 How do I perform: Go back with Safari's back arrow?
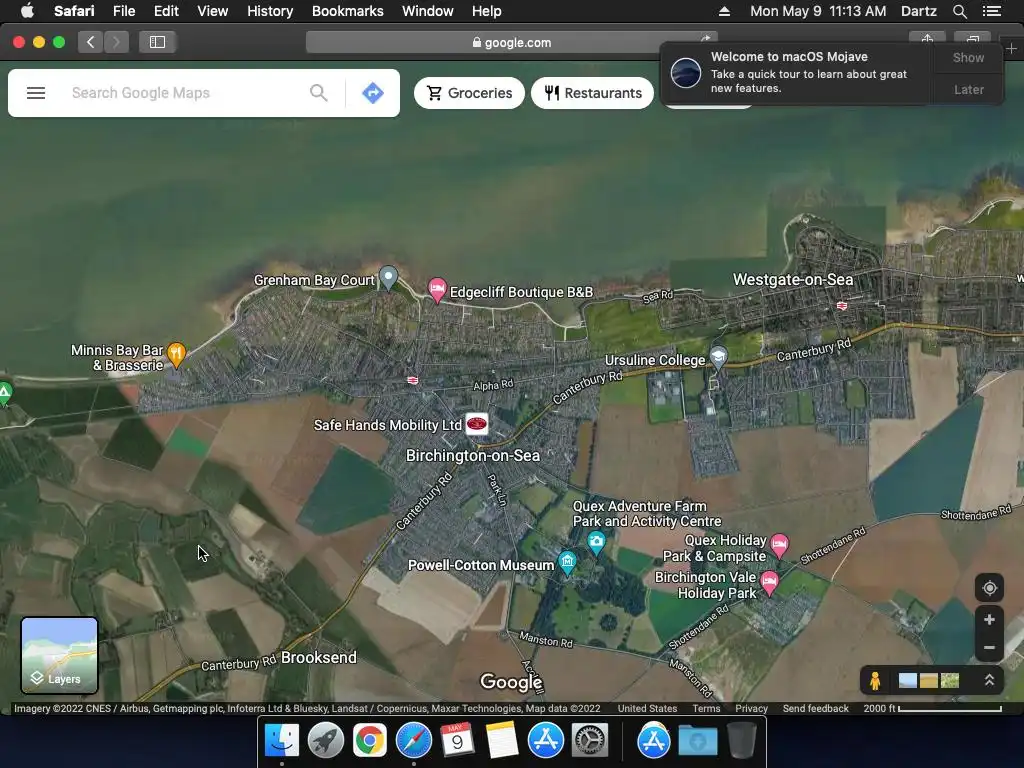[91, 42]
